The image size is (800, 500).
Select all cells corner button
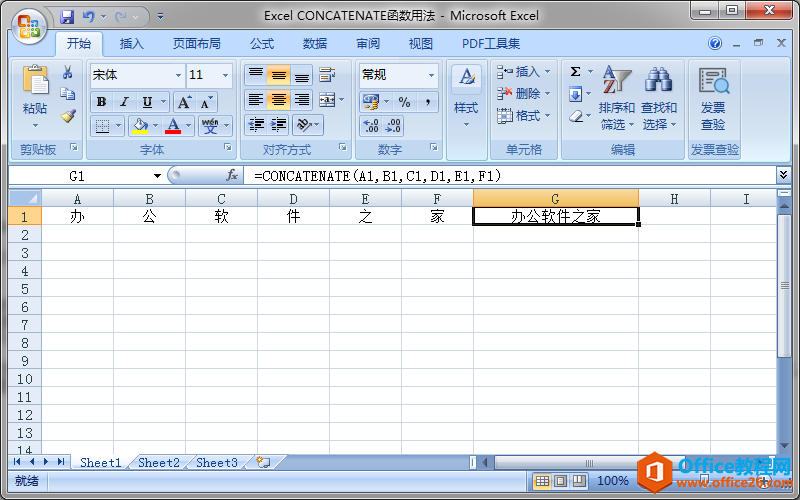coord(25,198)
